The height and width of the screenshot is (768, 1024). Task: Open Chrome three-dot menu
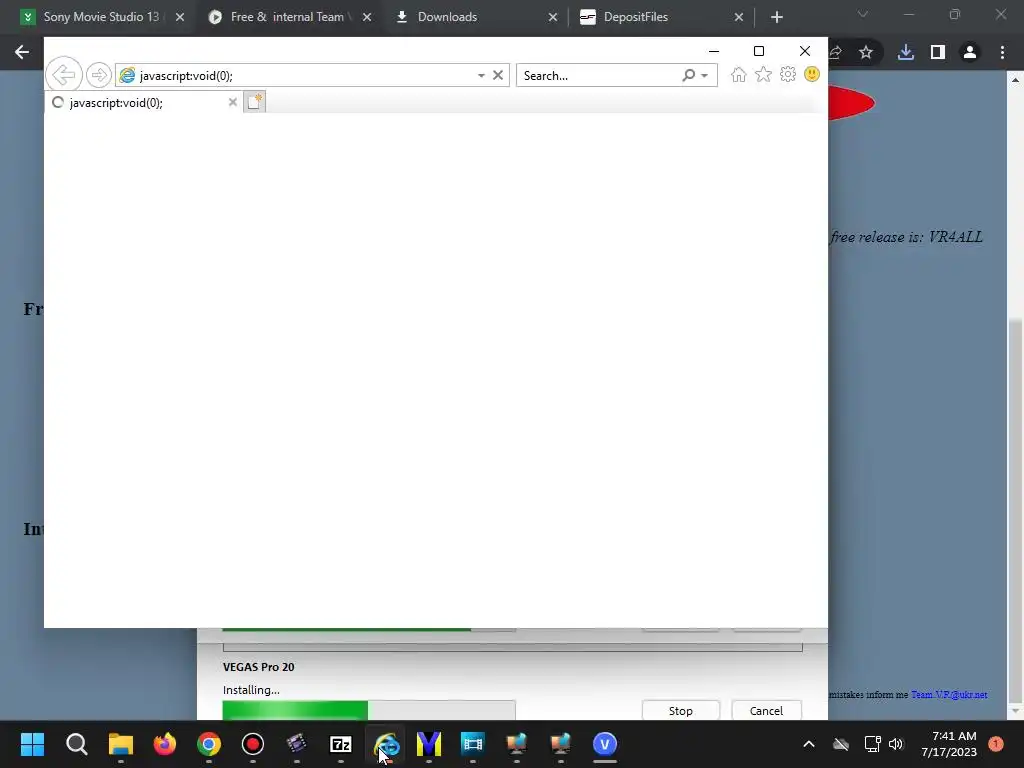[1002, 52]
